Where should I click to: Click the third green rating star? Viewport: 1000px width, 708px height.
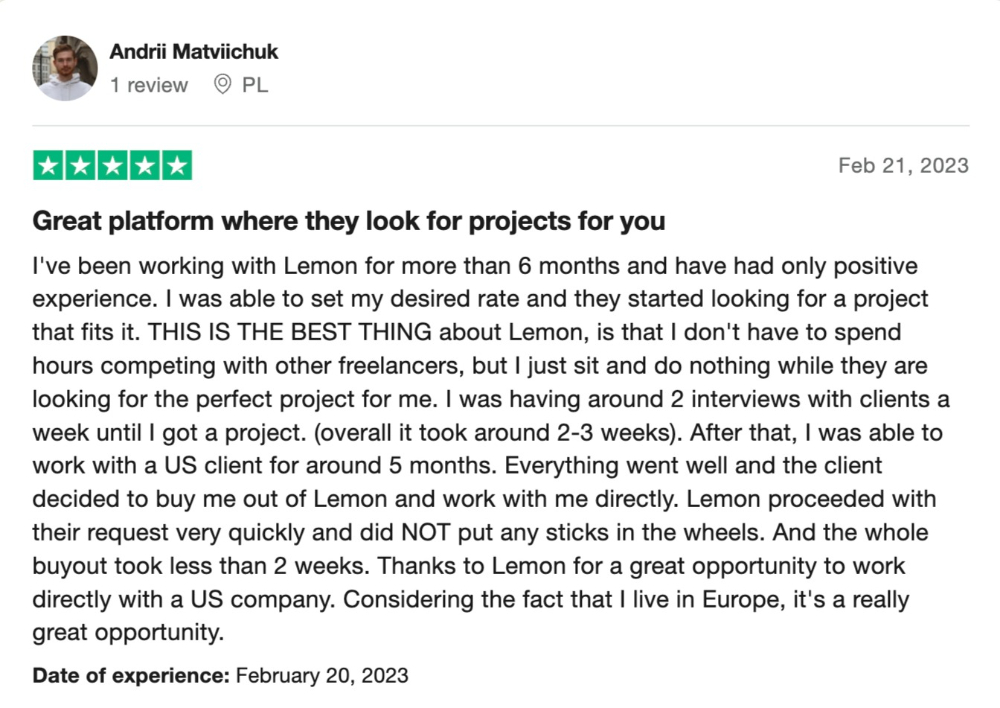113,166
